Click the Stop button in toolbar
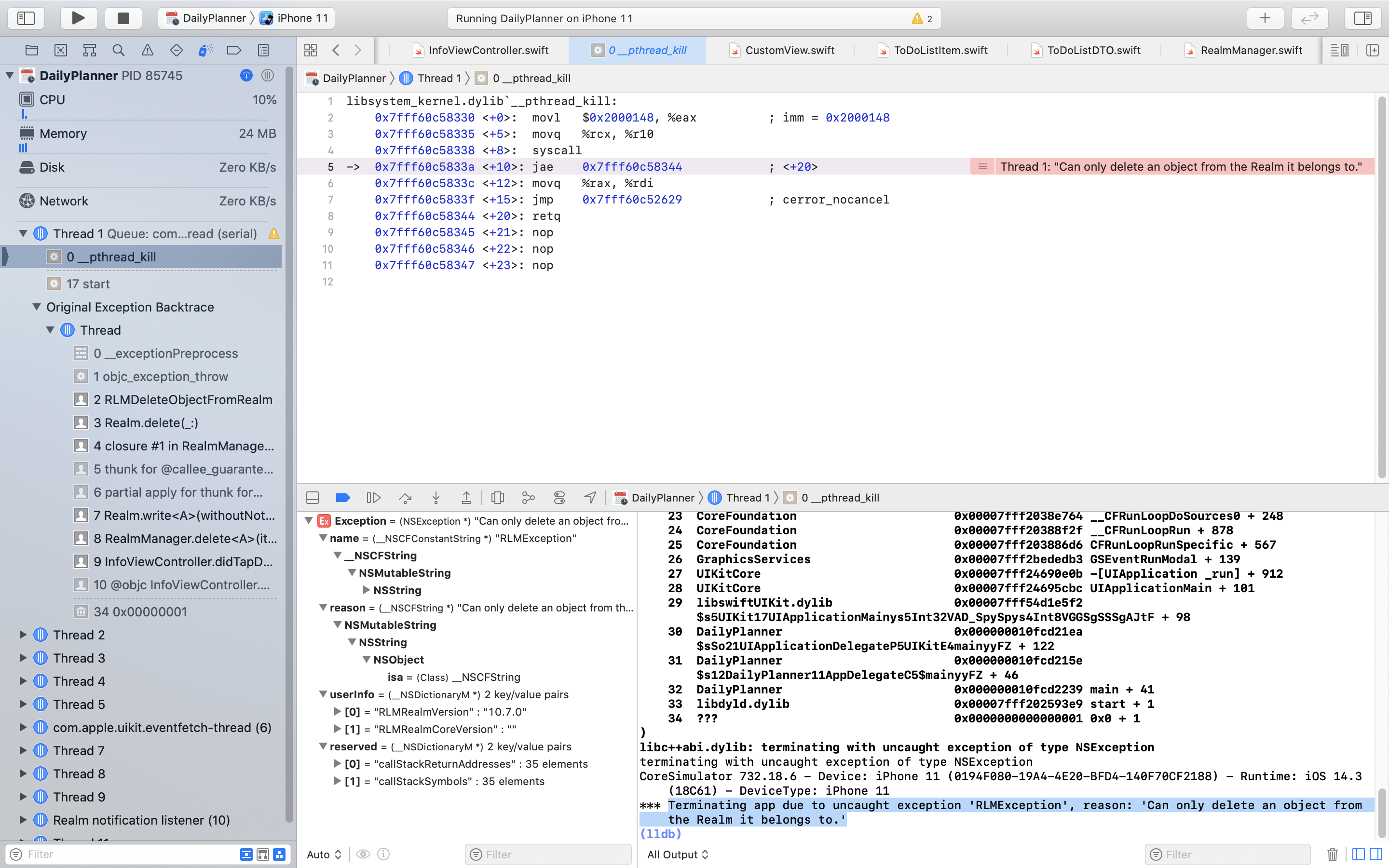 123,18
